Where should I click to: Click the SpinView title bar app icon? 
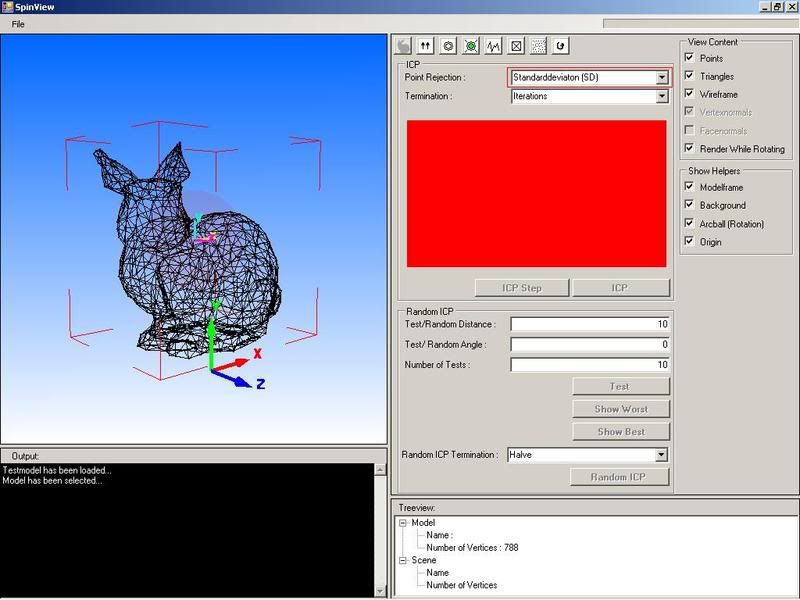7,7
